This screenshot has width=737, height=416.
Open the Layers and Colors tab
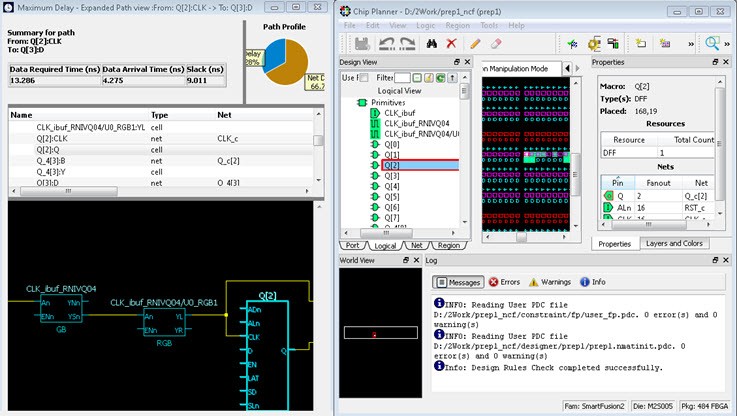point(673,243)
